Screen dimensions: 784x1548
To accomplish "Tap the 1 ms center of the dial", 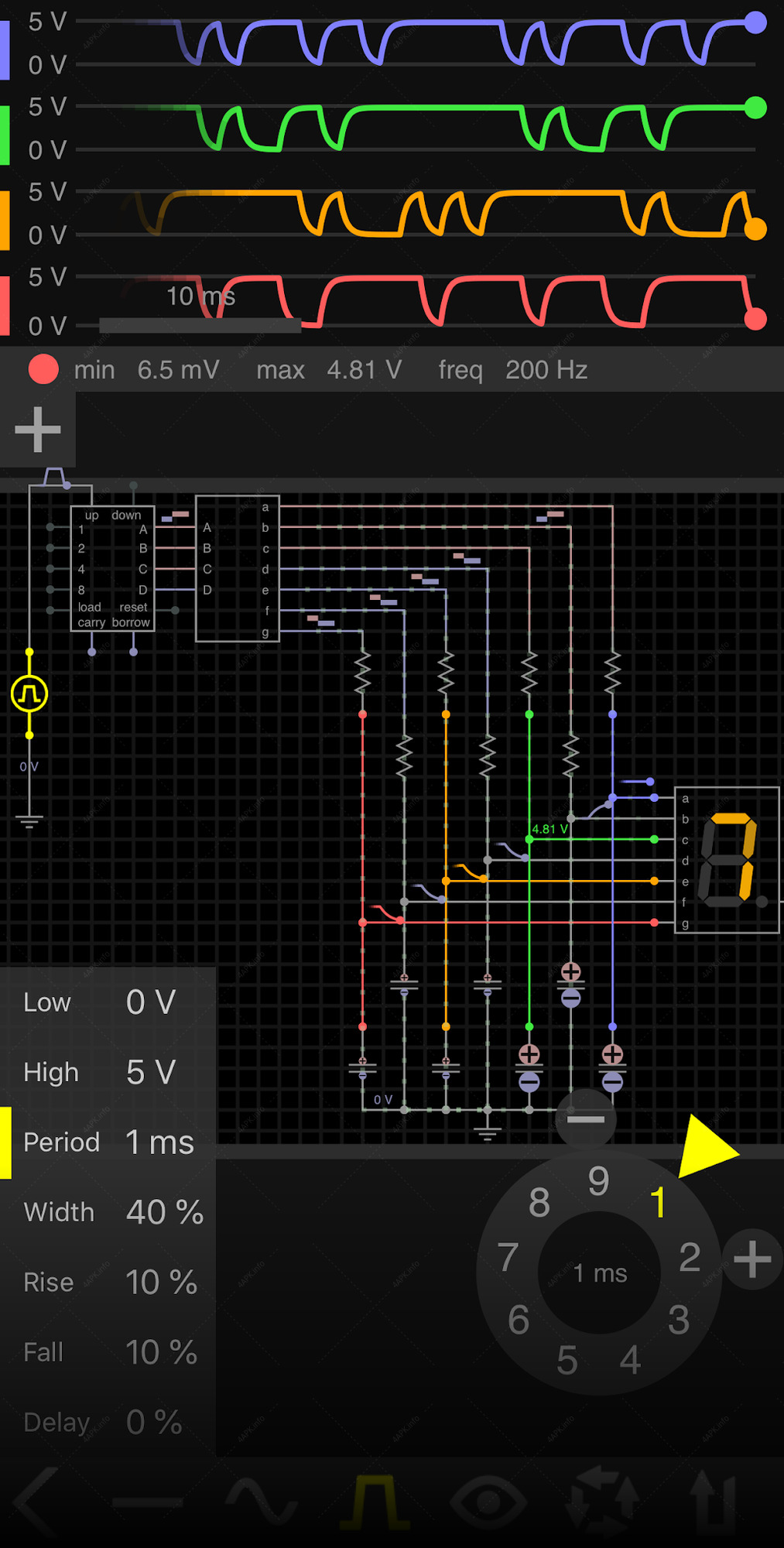I will click(x=600, y=1273).
